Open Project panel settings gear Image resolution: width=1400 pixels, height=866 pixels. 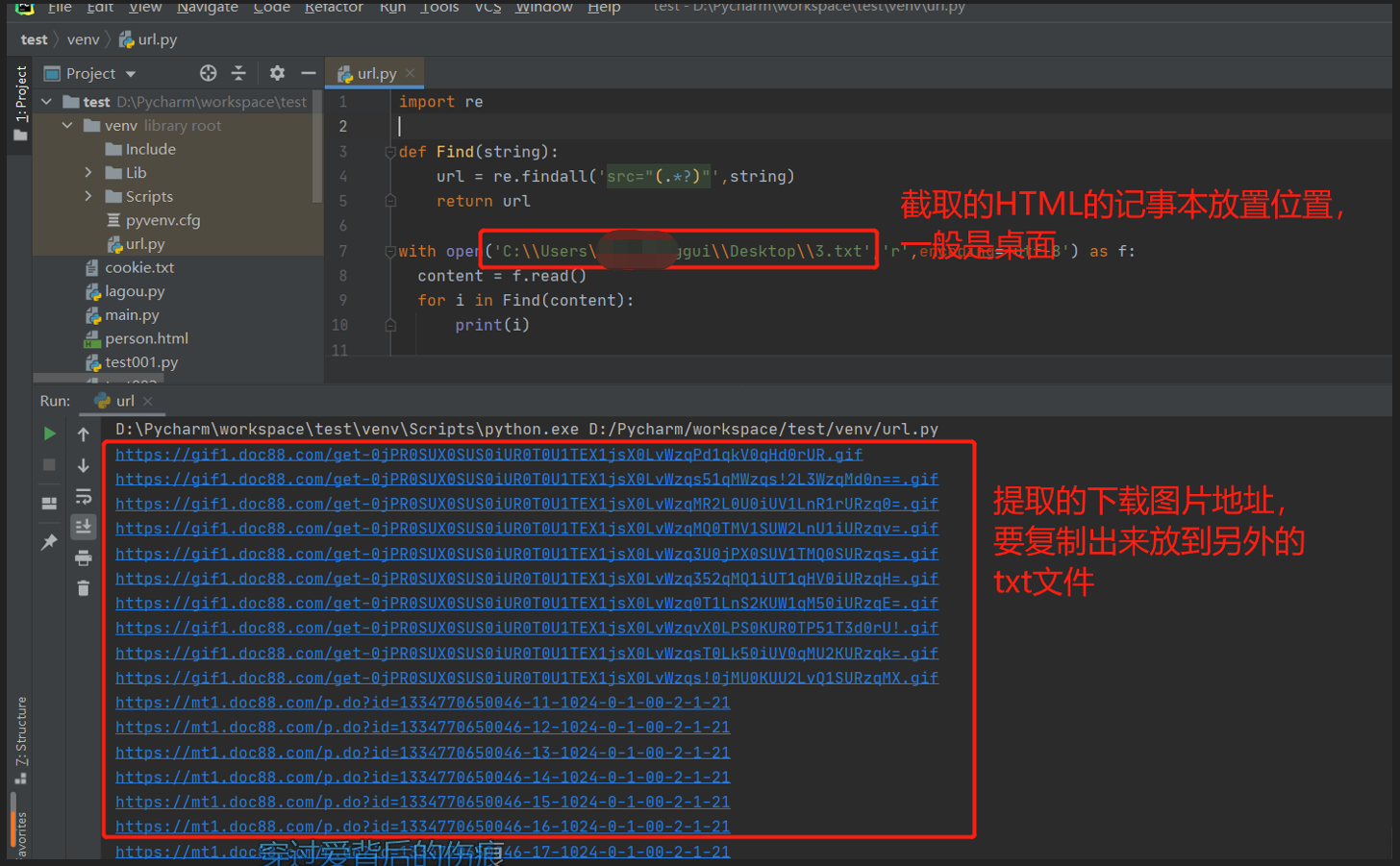(277, 73)
